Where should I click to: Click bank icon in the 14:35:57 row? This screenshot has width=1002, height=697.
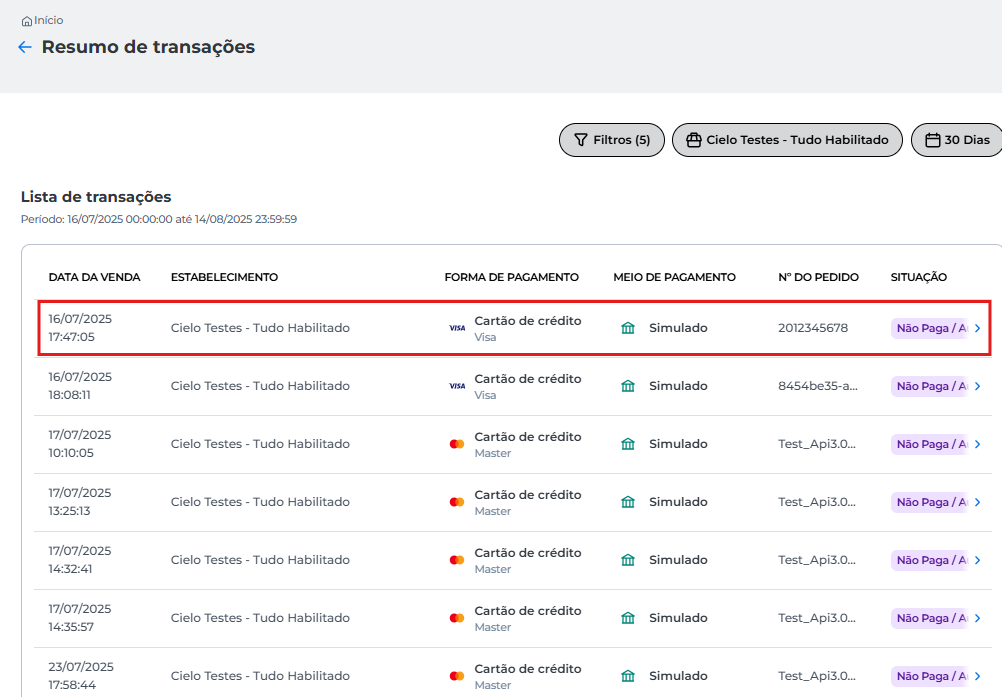tap(628, 618)
